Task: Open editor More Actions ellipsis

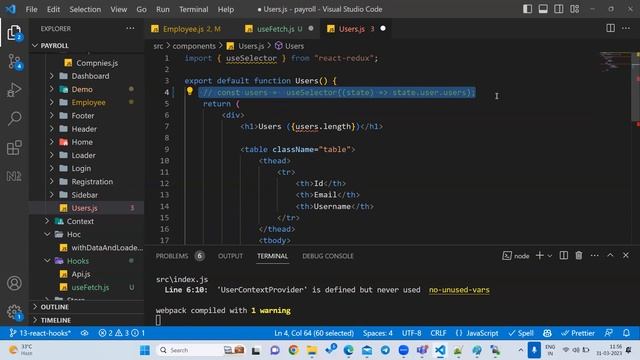Action: [626, 28]
